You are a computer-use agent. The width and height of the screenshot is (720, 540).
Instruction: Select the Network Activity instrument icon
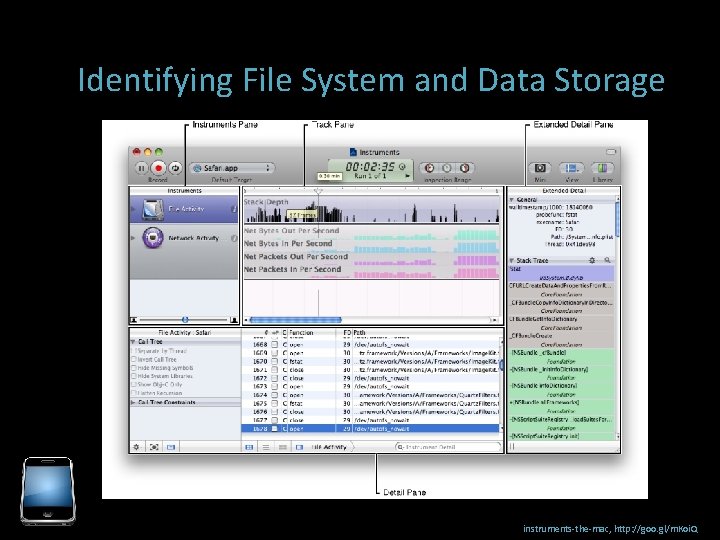[153, 238]
